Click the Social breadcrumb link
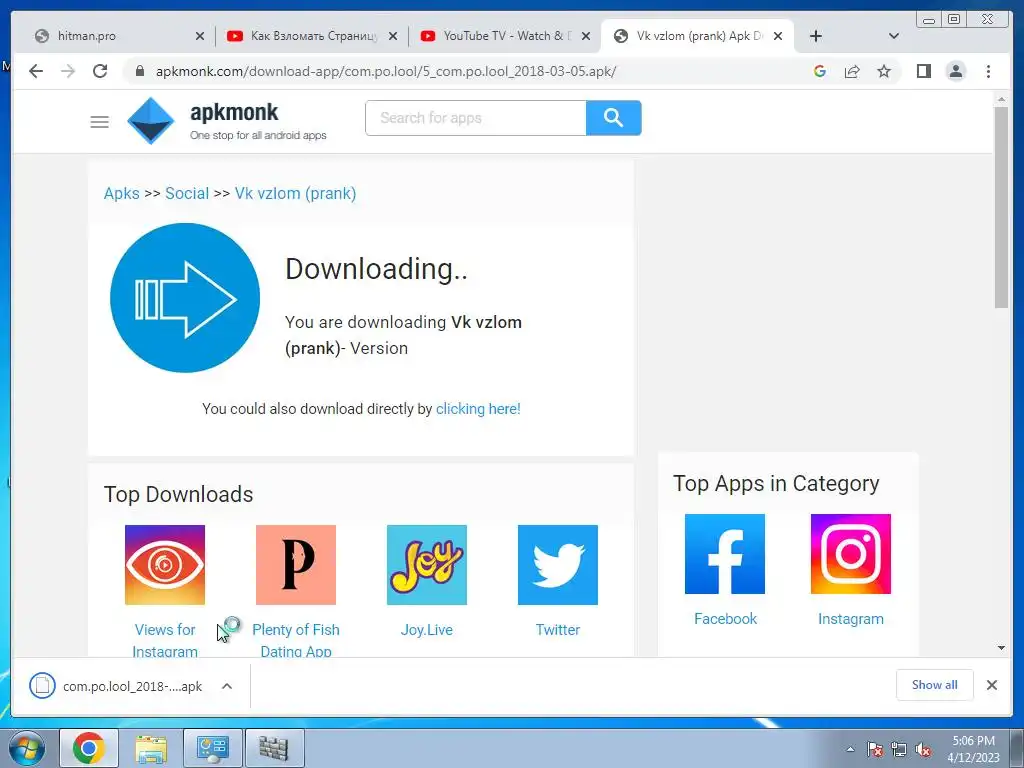Image resolution: width=1024 pixels, height=768 pixels. click(x=187, y=193)
